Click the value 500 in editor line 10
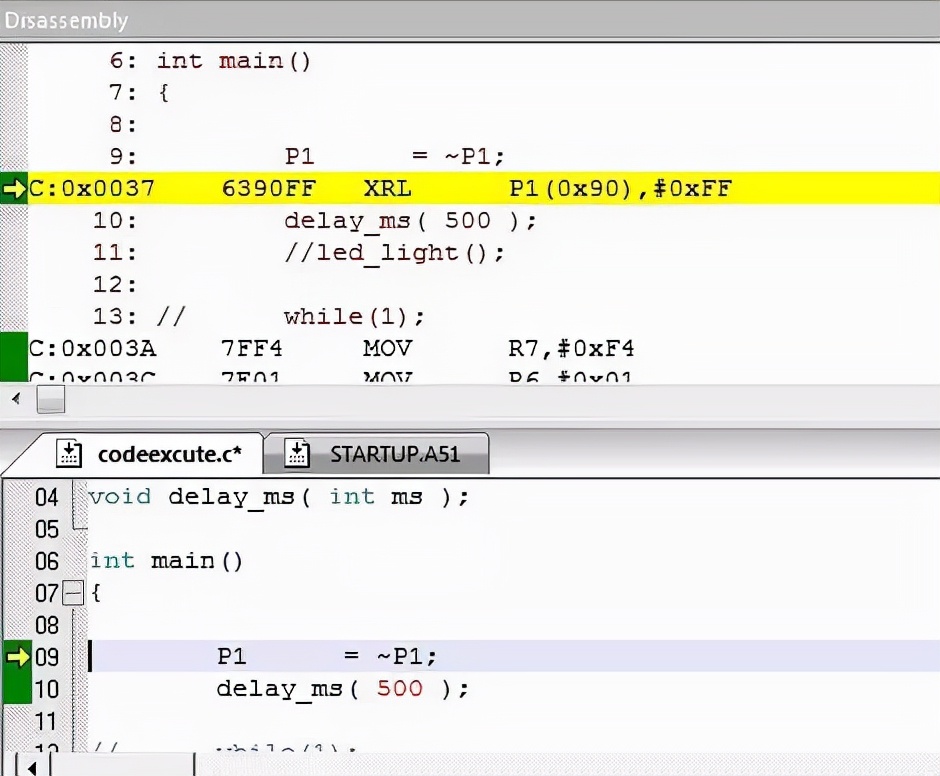Screen dimensions: 940x776 point(400,688)
